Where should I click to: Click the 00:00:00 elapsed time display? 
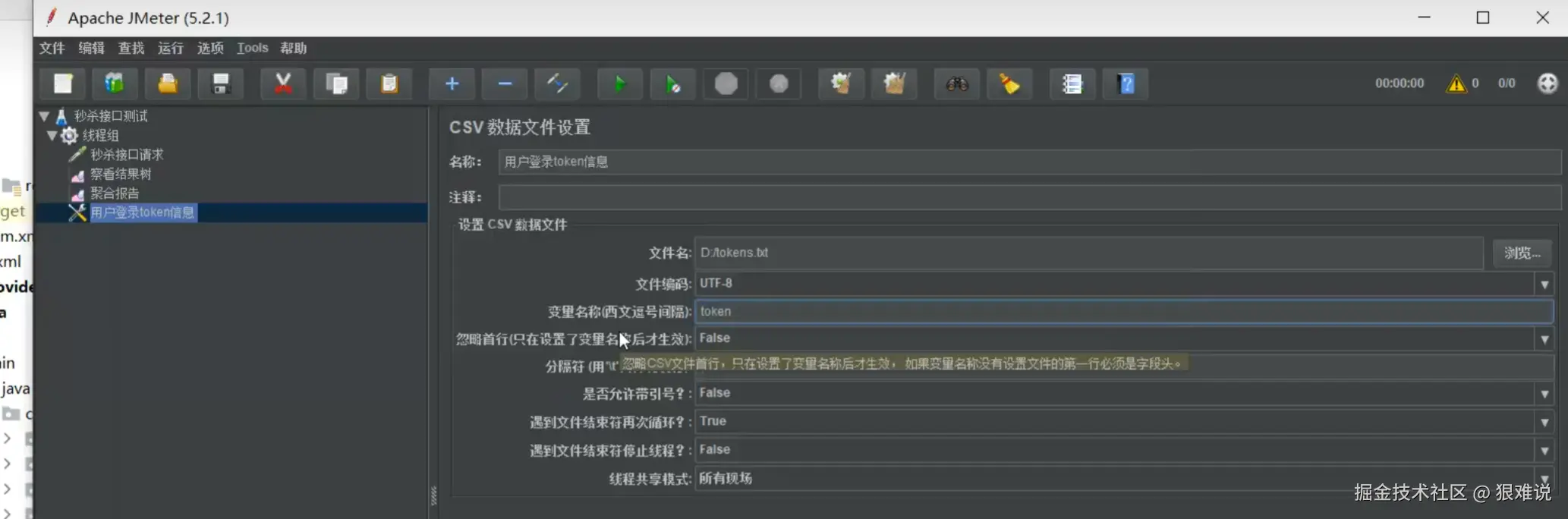pos(1400,83)
